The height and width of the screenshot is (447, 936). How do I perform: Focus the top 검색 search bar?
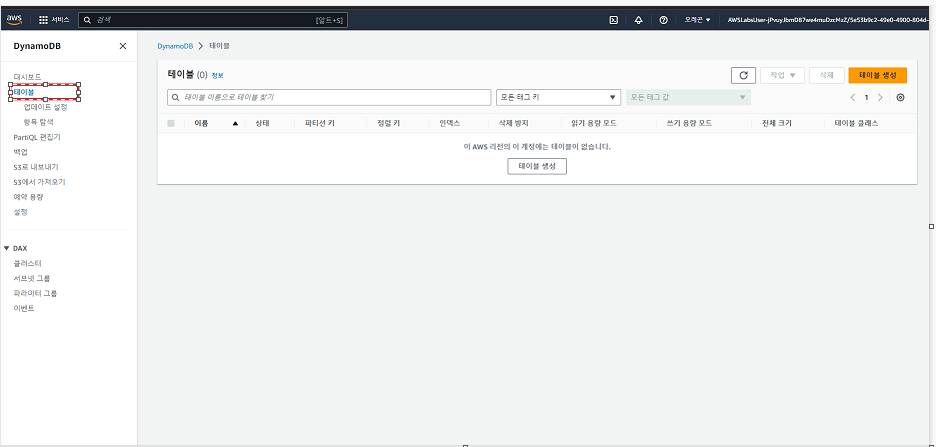click(x=213, y=20)
